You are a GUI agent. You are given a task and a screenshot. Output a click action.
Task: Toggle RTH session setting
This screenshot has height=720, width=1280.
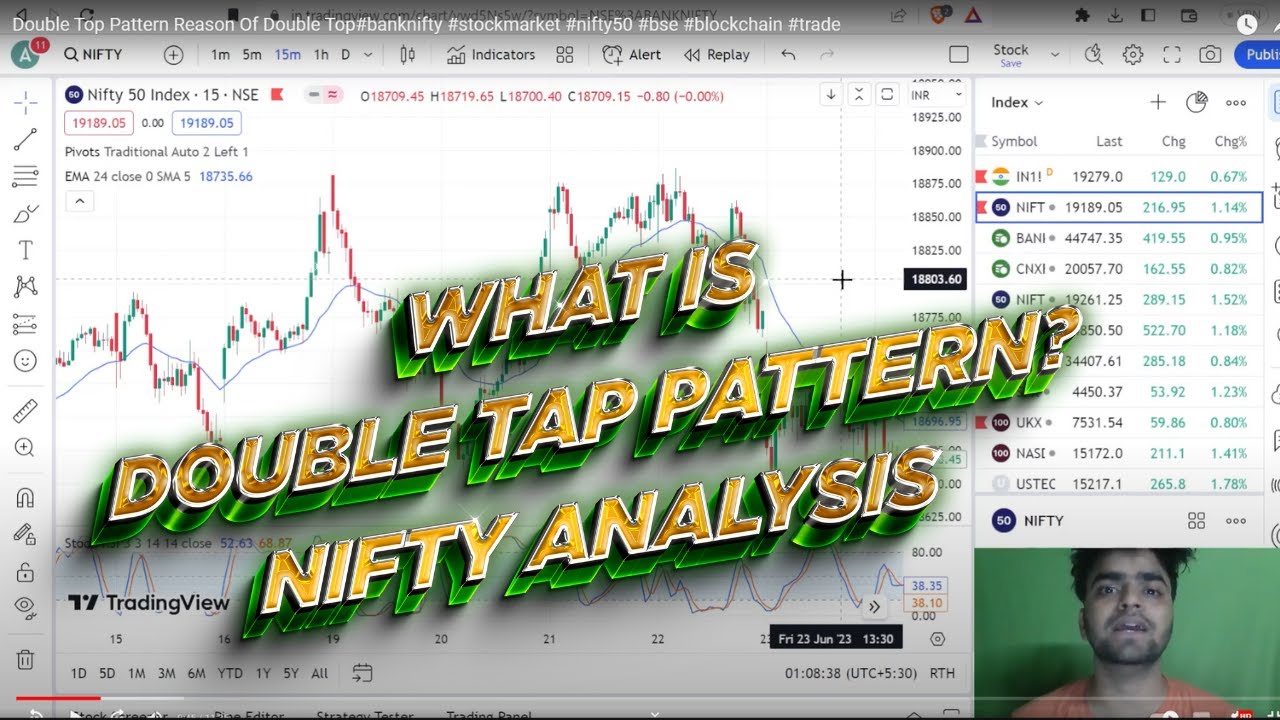[942, 673]
